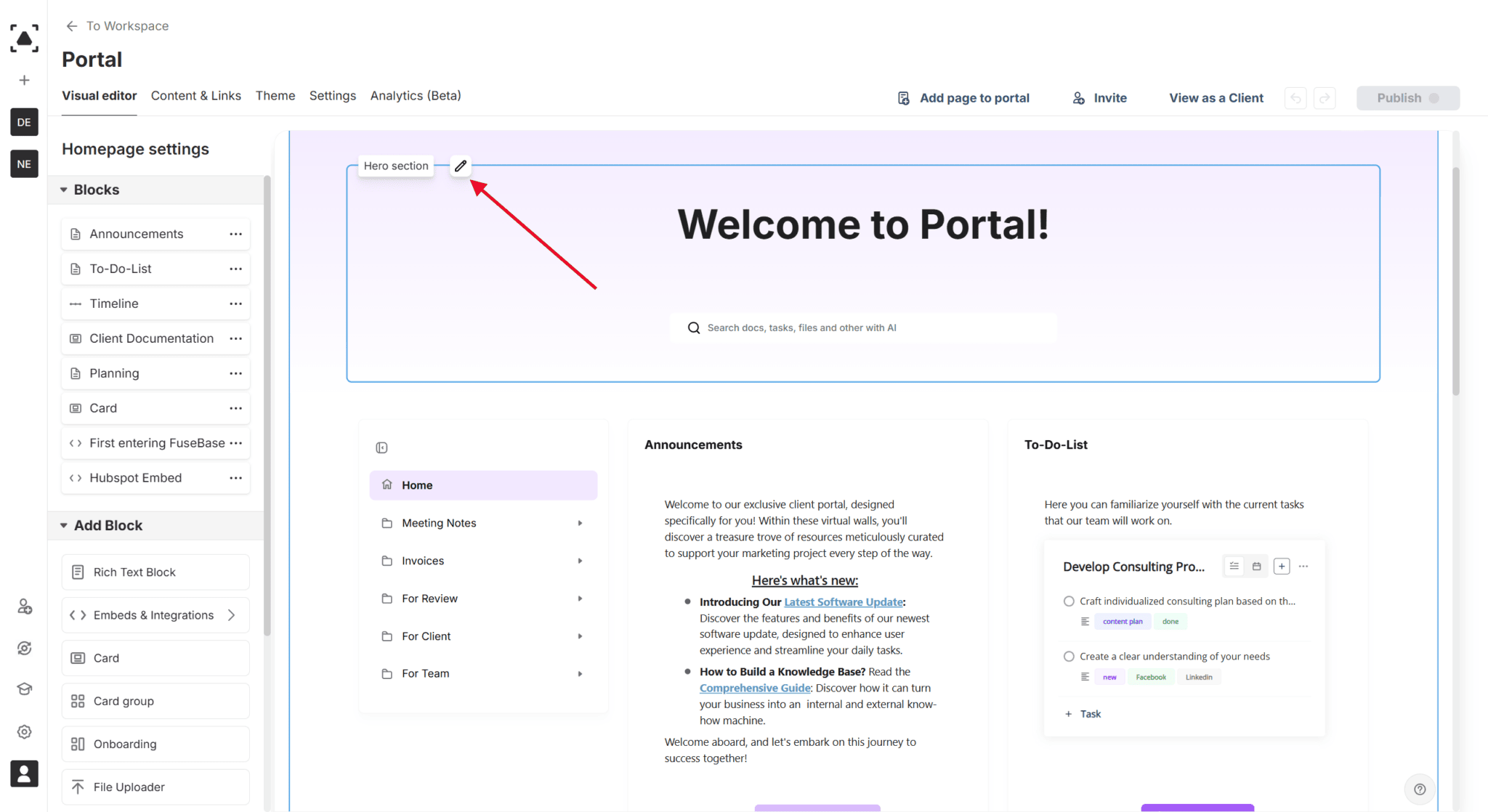This screenshot has height=812, width=1488.
Task: Open the Analytics (Beta) tab
Action: tap(415, 95)
